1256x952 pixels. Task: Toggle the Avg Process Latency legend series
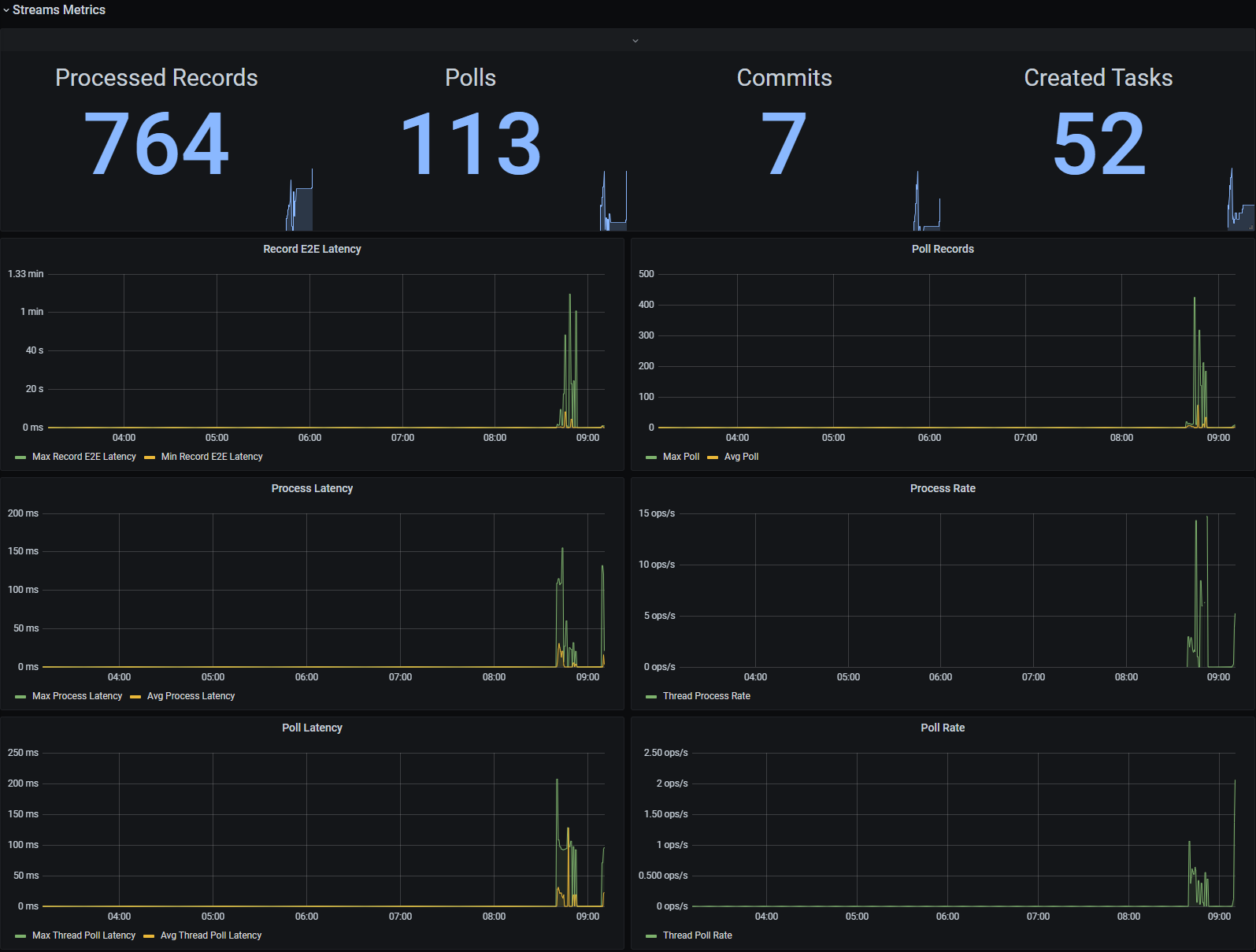point(191,696)
